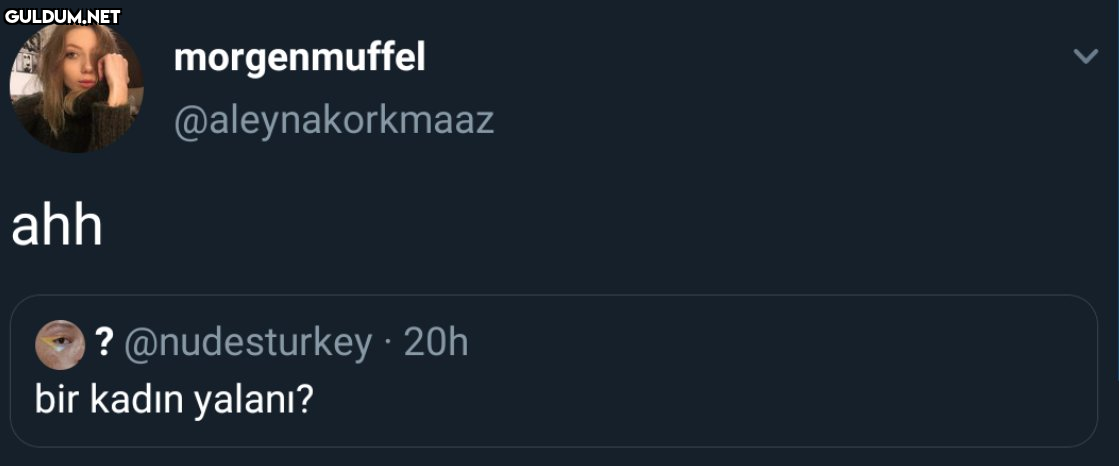The image size is (1119, 466).
Task: Click the GULDUM.NET watermark logo
Action: point(62,16)
